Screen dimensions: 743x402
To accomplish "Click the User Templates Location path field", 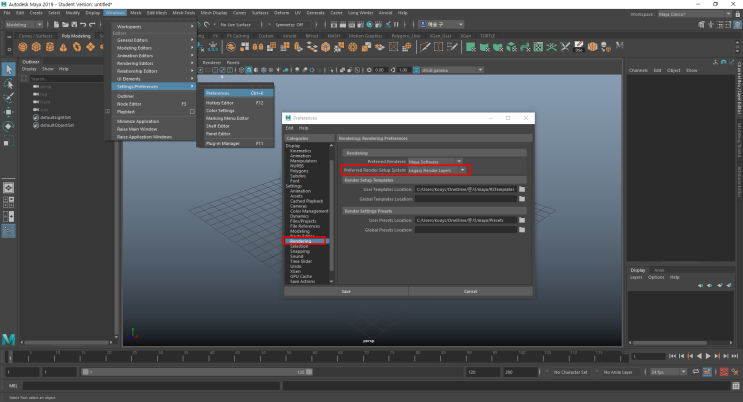I will coord(466,189).
